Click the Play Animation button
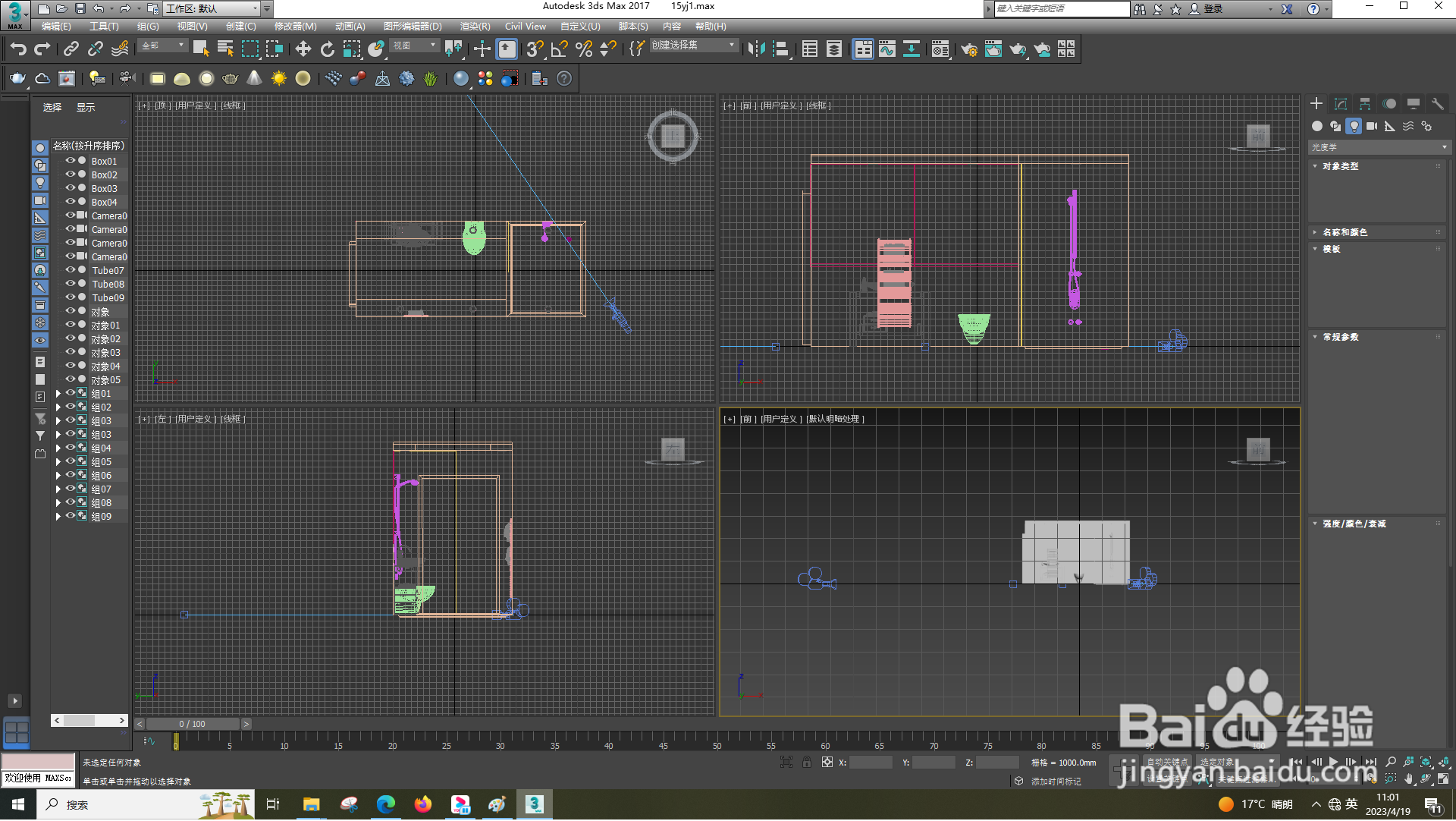This screenshot has height=821, width=1456. [1333, 762]
